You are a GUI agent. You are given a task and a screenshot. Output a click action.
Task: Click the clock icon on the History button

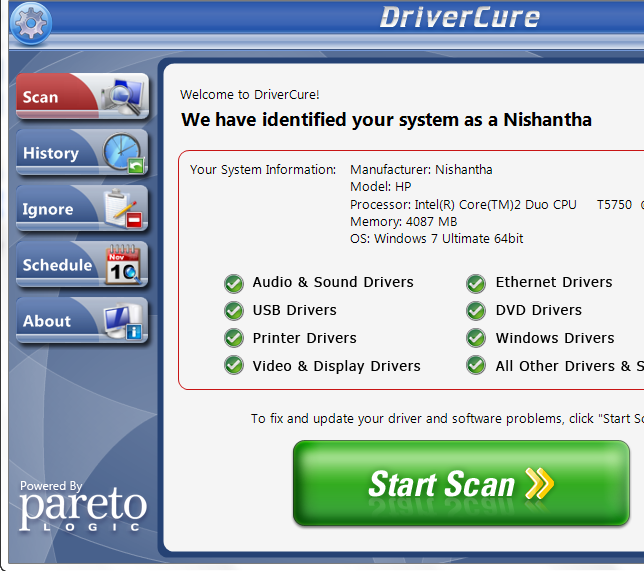[x=123, y=153]
